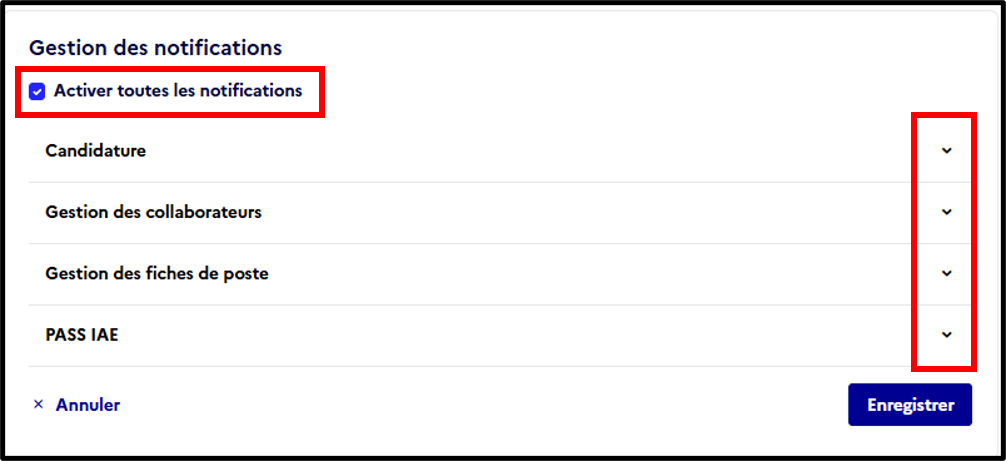
Task: Select the PASS IAE accordion title
Action: (82, 335)
